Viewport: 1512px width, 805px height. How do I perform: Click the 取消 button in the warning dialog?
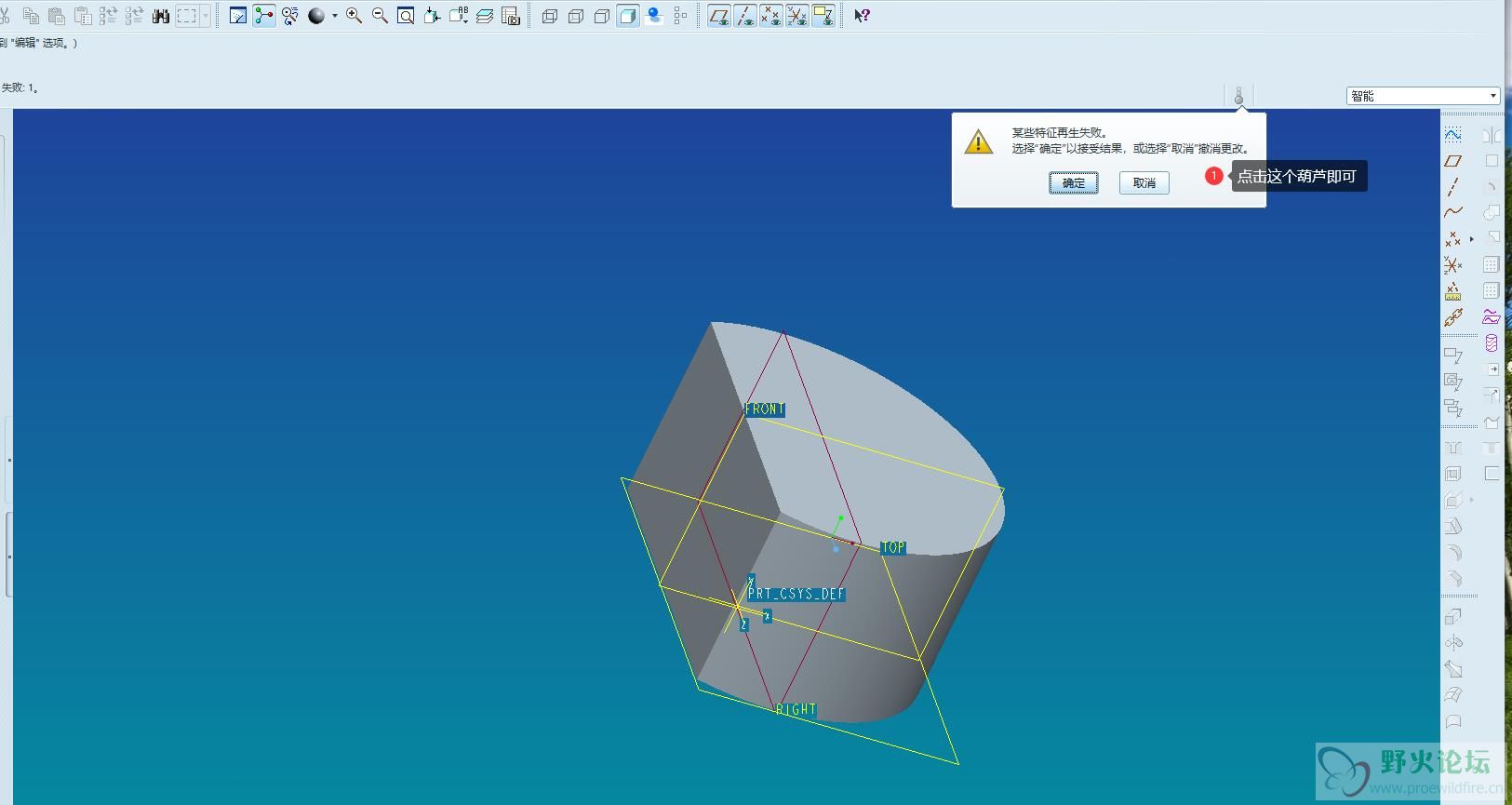click(1144, 182)
